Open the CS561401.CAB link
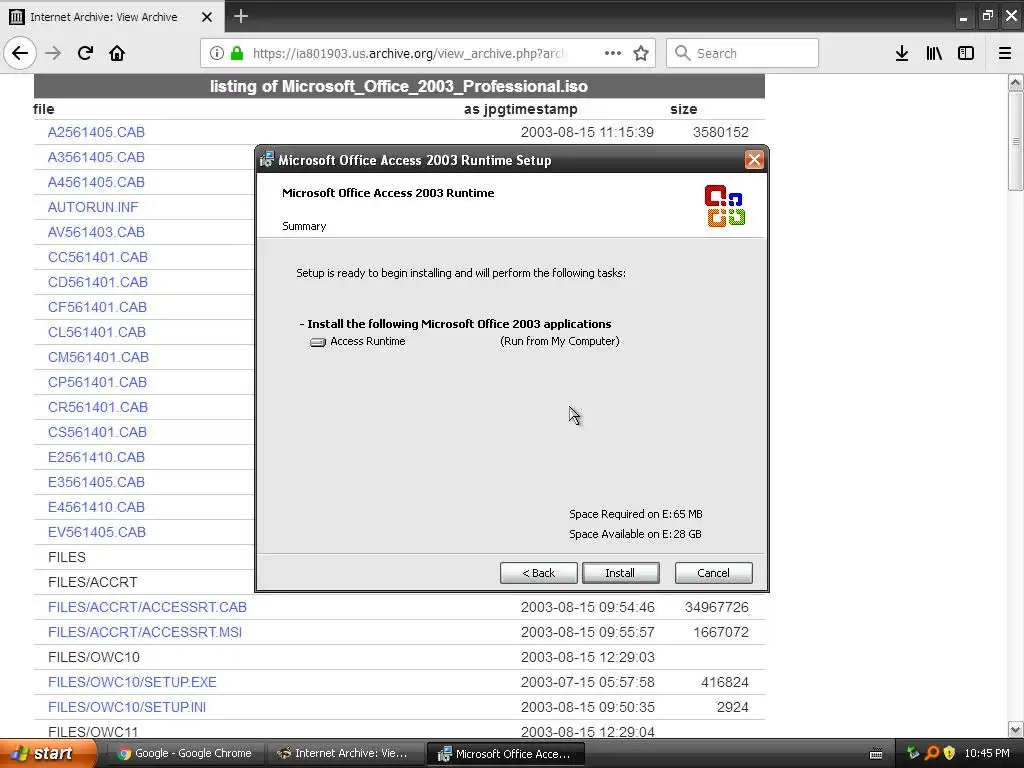This screenshot has height=768, width=1024. [97, 432]
